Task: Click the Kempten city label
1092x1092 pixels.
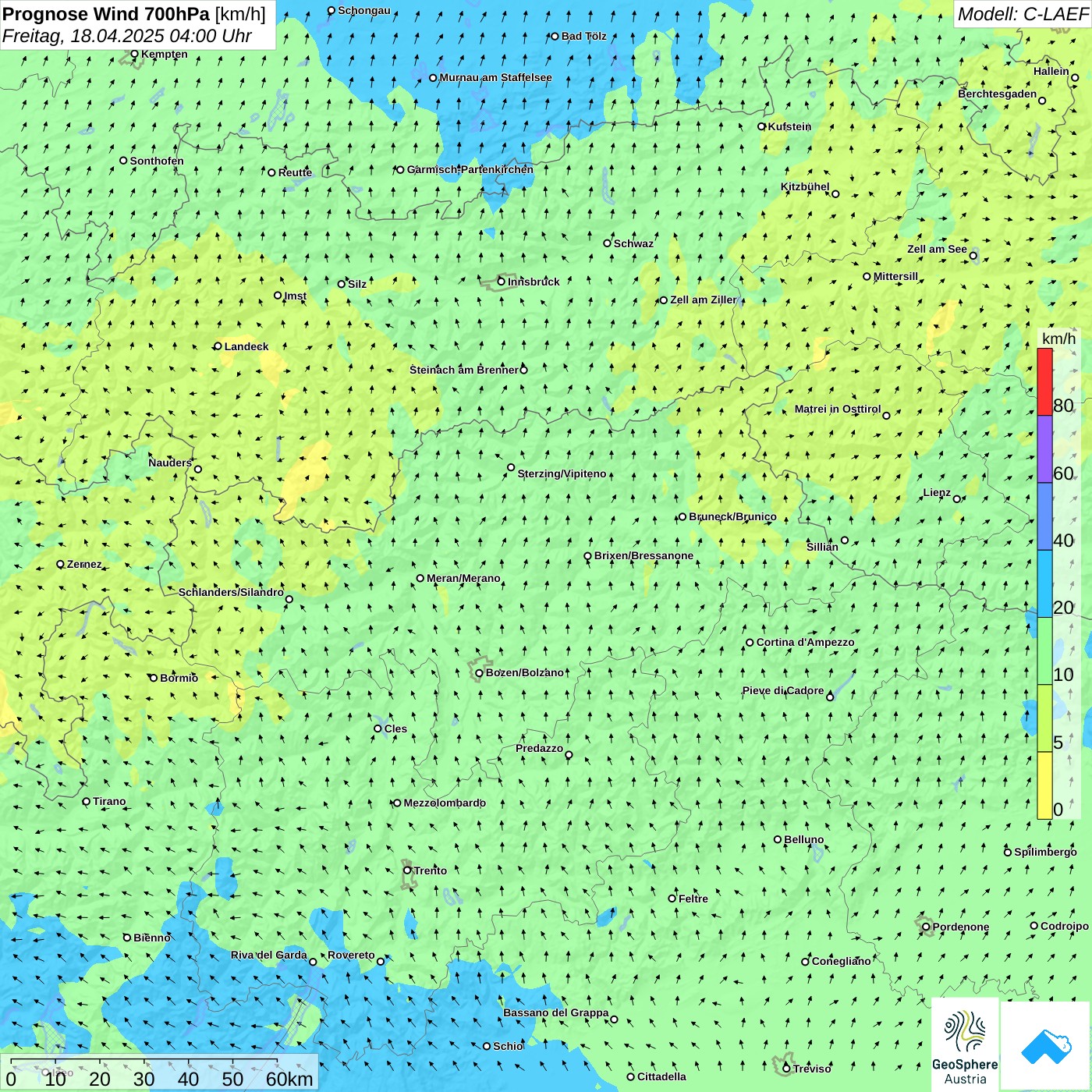Action: pos(165,54)
